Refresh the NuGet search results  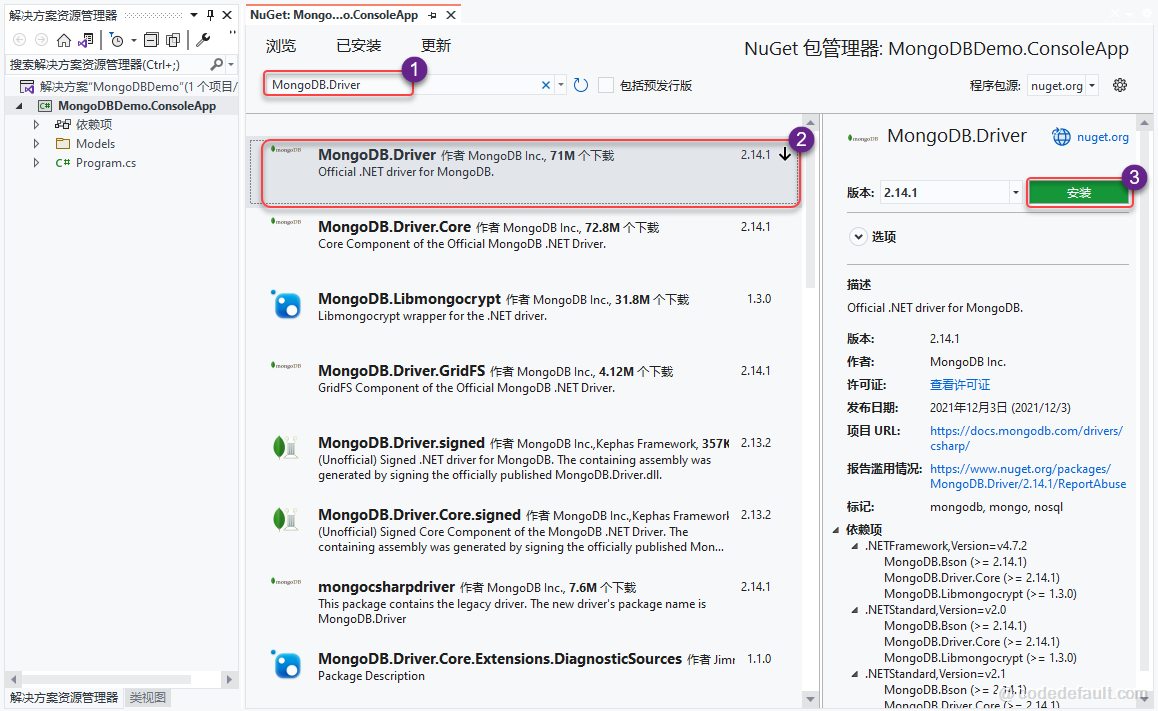pyautogui.click(x=581, y=84)
